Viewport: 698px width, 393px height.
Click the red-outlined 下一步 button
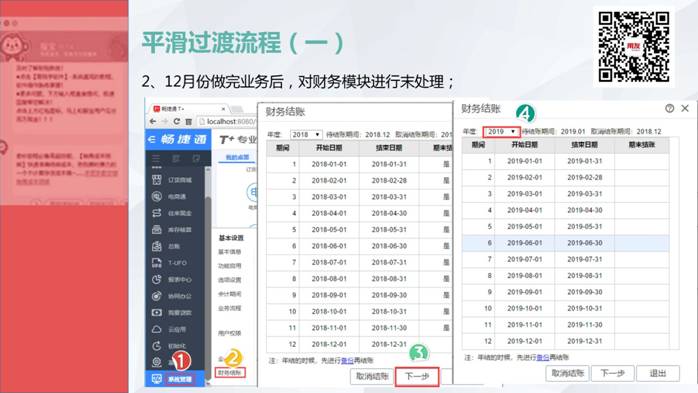click(417, 377)
